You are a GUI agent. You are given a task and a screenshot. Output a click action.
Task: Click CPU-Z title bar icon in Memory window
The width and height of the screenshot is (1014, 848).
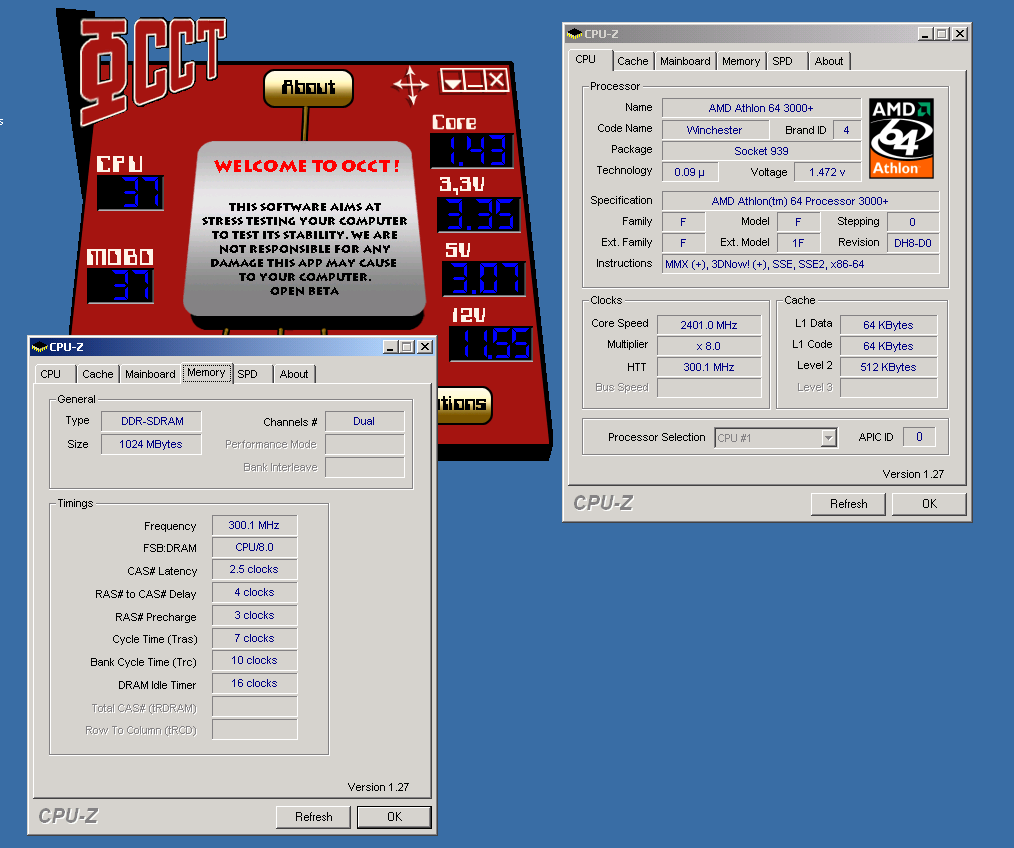pyautogui.click(x=40, y=347)
